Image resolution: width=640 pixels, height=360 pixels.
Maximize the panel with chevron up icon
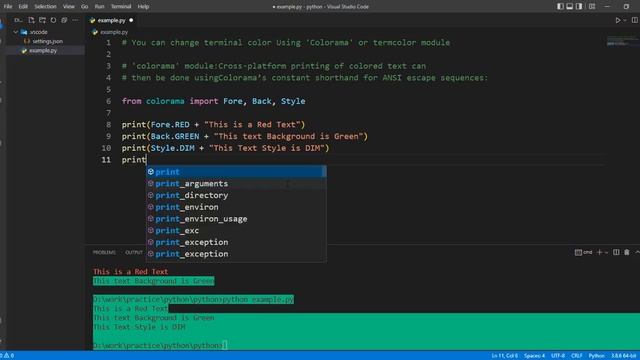pyautogui.click(x=637, y=252)
